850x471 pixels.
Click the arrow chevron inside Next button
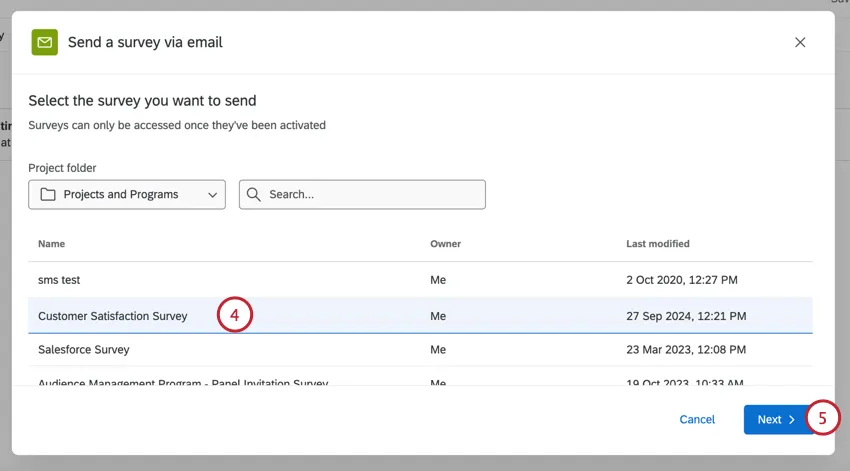(x=792, y=420)
